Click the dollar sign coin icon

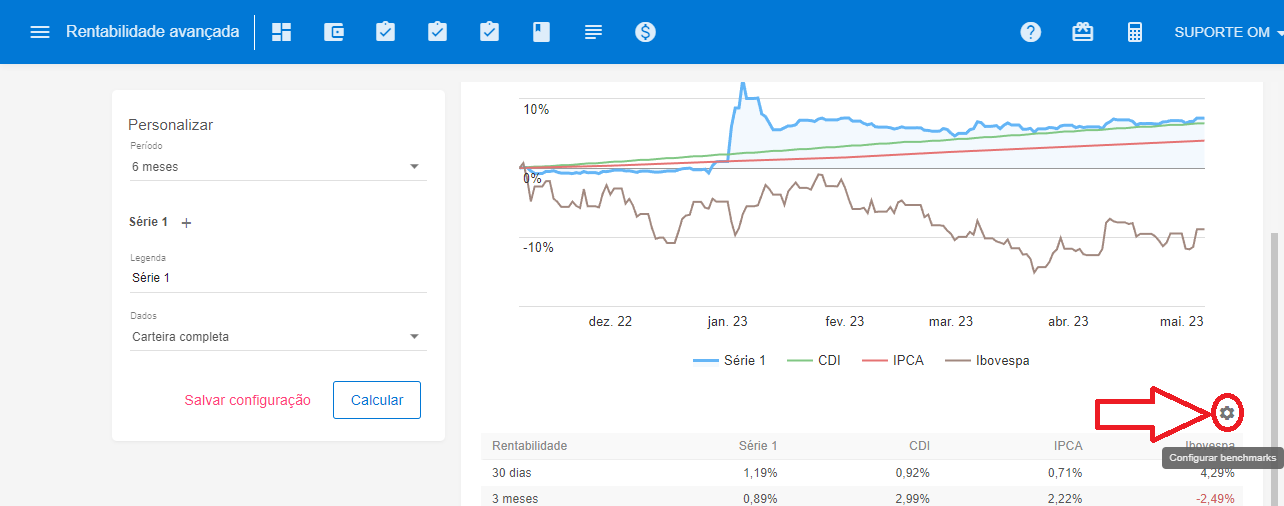coord(645,32)
